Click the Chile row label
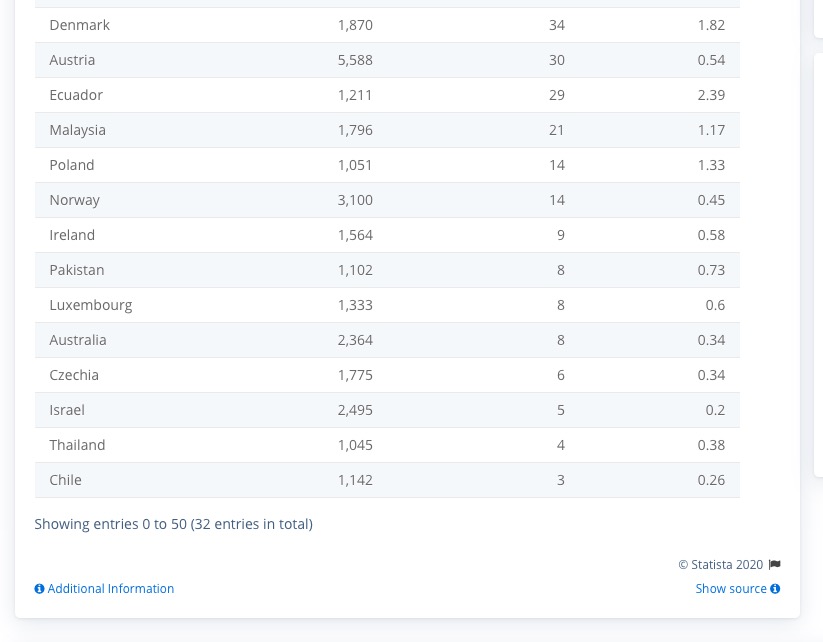823x642 pixels. tap(65, 480)
